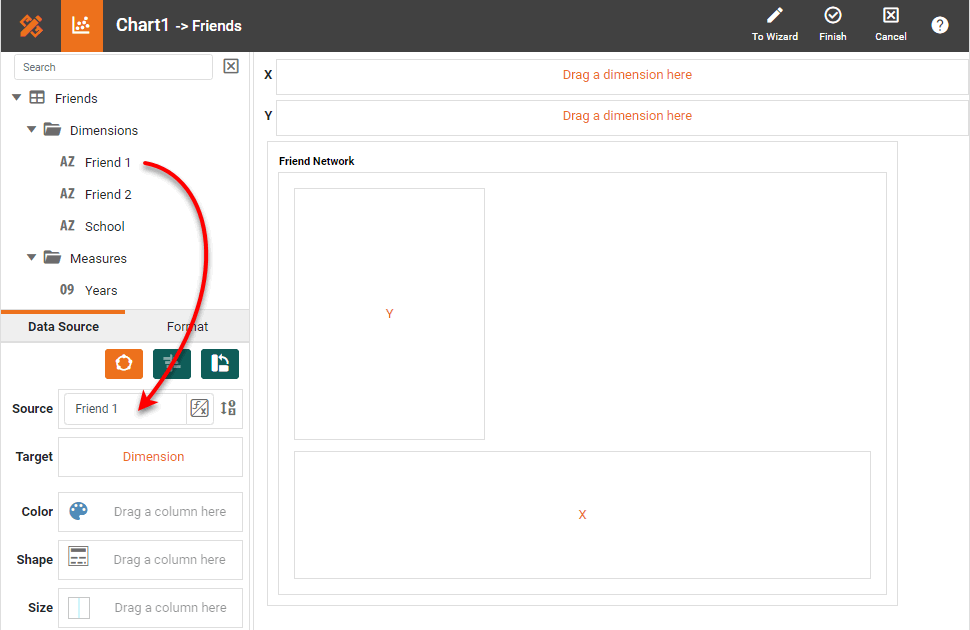Screen dimensions: 970x630
Task: Clear the search box with X icon
Action: [x=231, y=66]
